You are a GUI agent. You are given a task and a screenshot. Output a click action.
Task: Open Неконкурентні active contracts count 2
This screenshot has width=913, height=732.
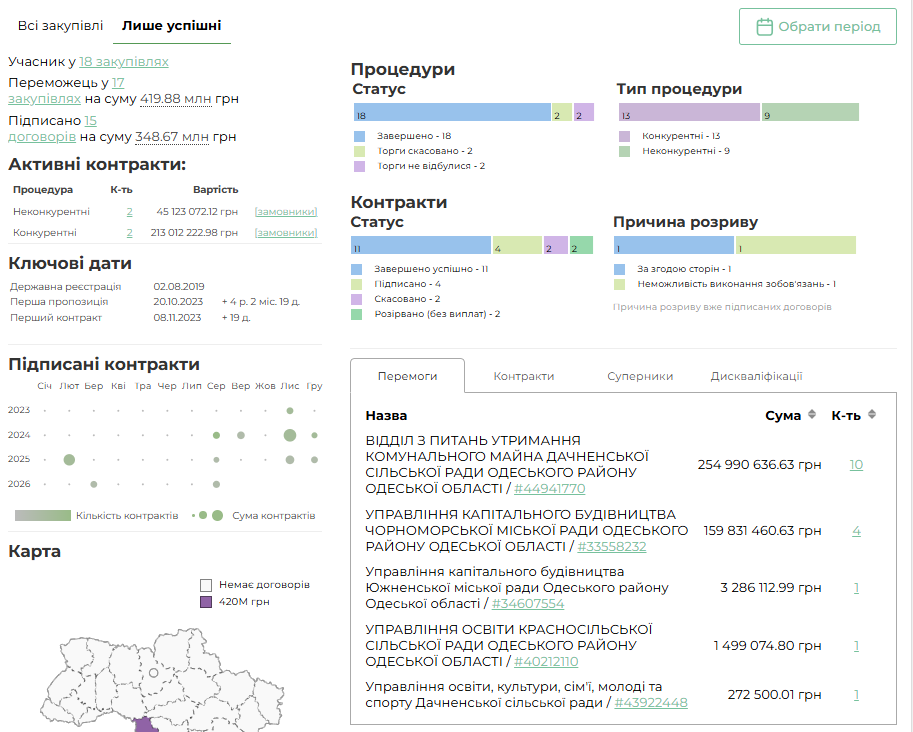[129, 212]
